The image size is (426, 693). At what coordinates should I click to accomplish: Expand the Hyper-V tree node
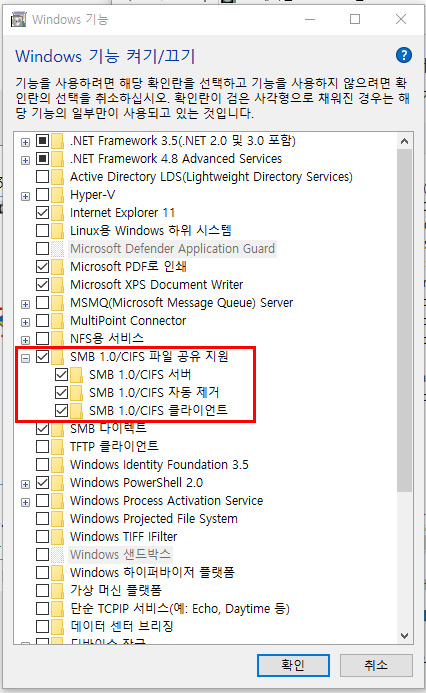(x=26, y=196)
